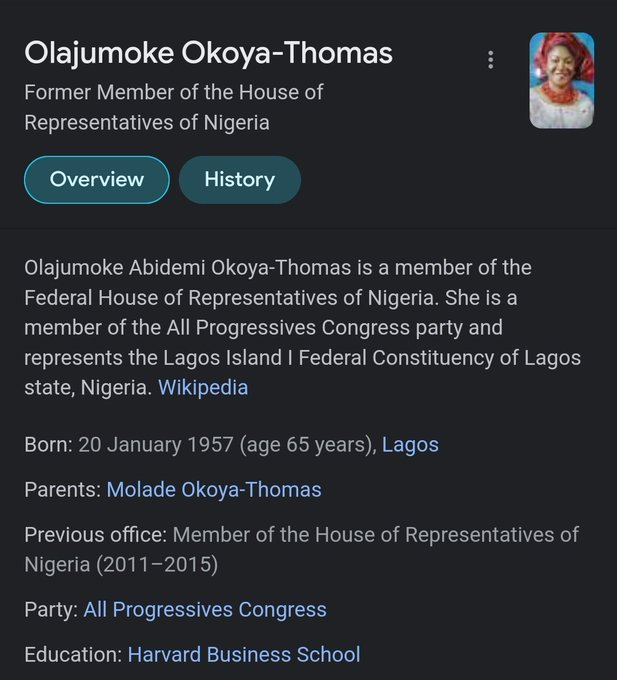Click the 'Born' field label

point(48,444)
